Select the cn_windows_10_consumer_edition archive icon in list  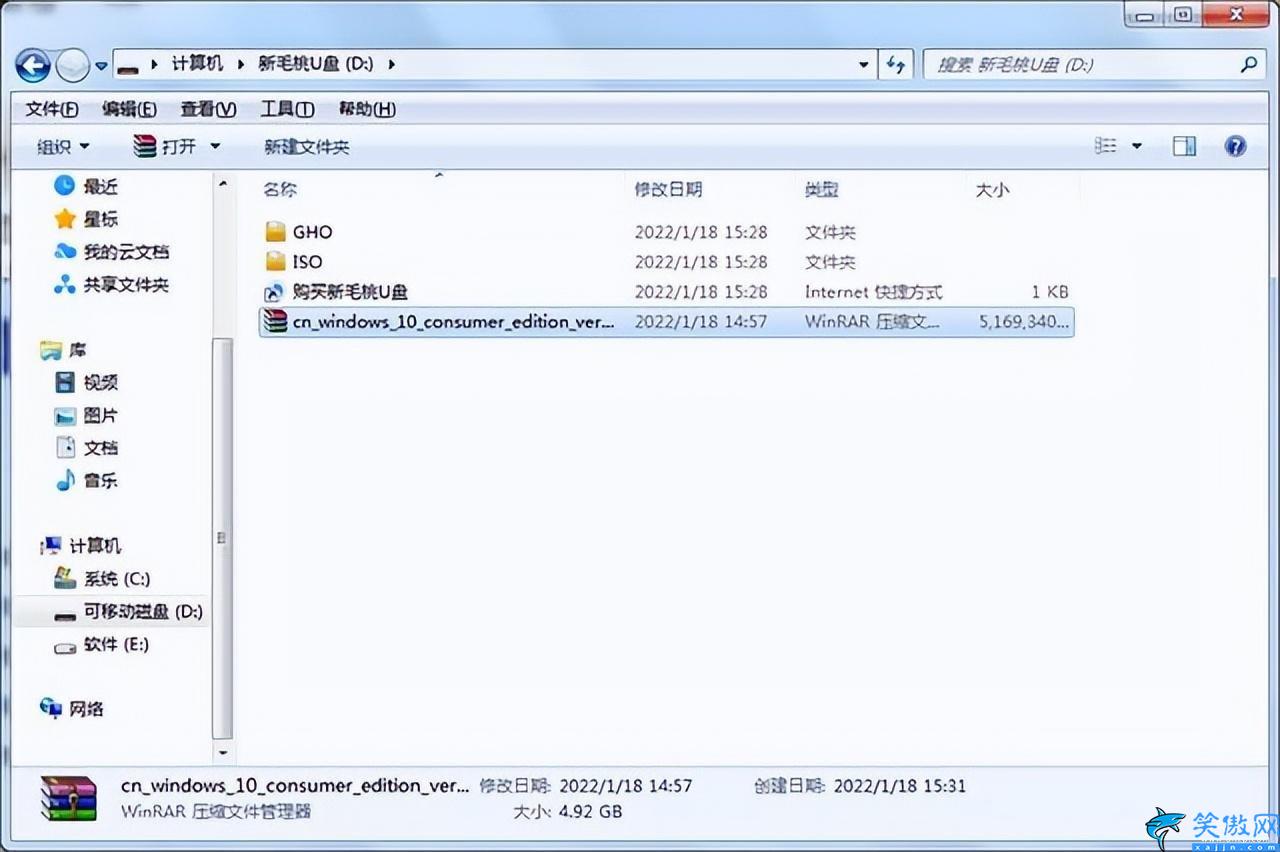click(x=275, y=322)
